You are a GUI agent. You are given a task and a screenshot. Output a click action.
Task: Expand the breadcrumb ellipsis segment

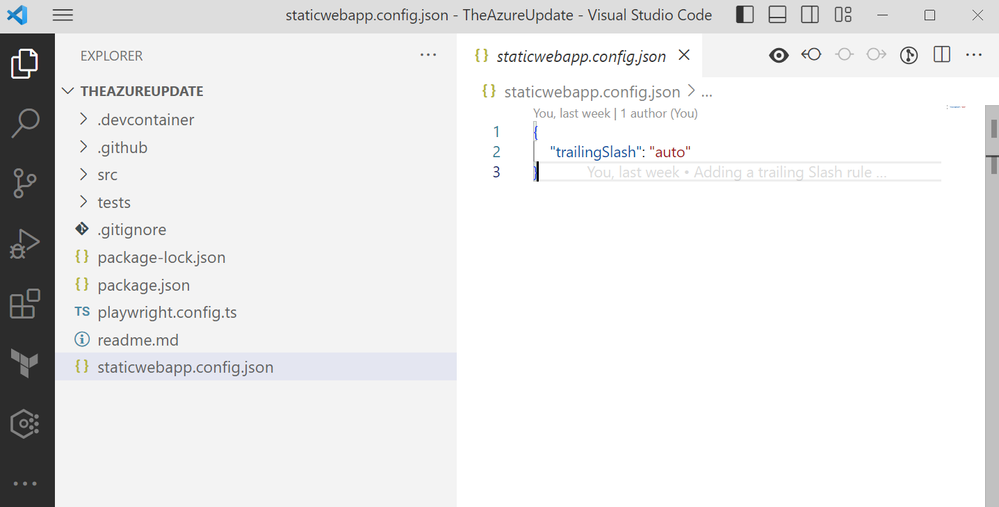[x=707, y=92]
